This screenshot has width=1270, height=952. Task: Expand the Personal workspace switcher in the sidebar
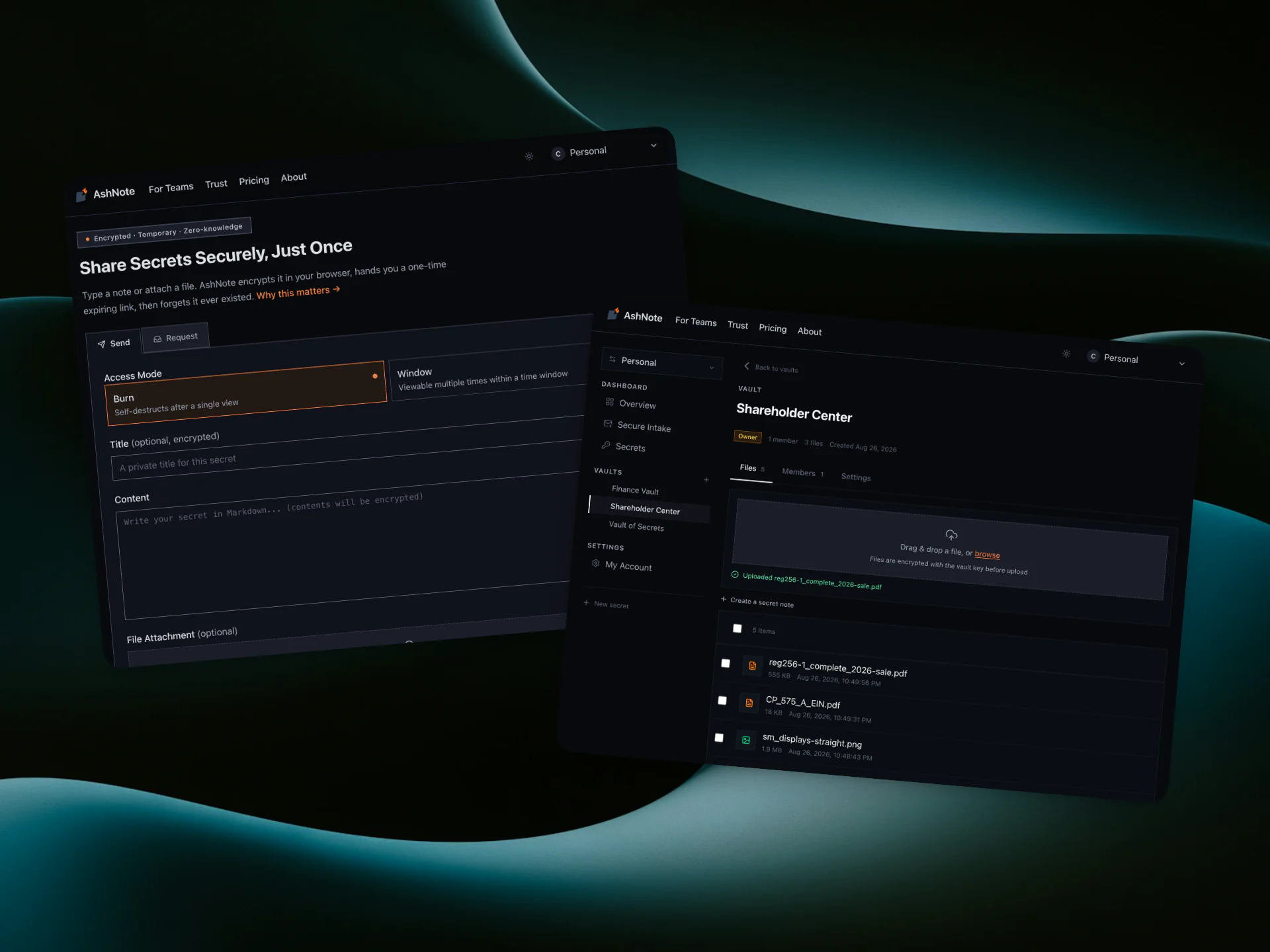point(661,364)
